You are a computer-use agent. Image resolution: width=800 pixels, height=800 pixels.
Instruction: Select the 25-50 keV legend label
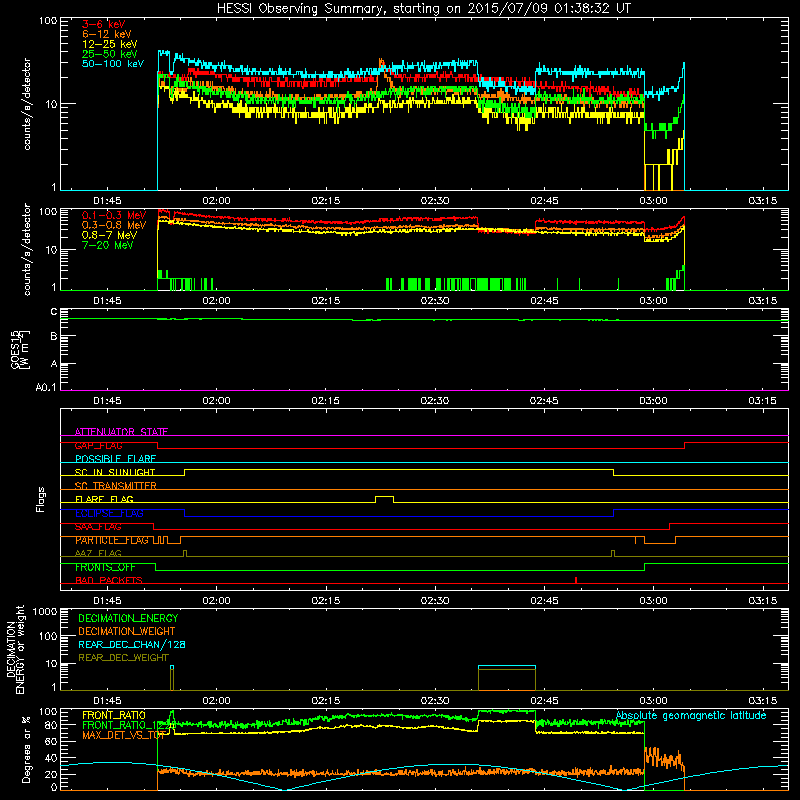[x=110, y=54]
